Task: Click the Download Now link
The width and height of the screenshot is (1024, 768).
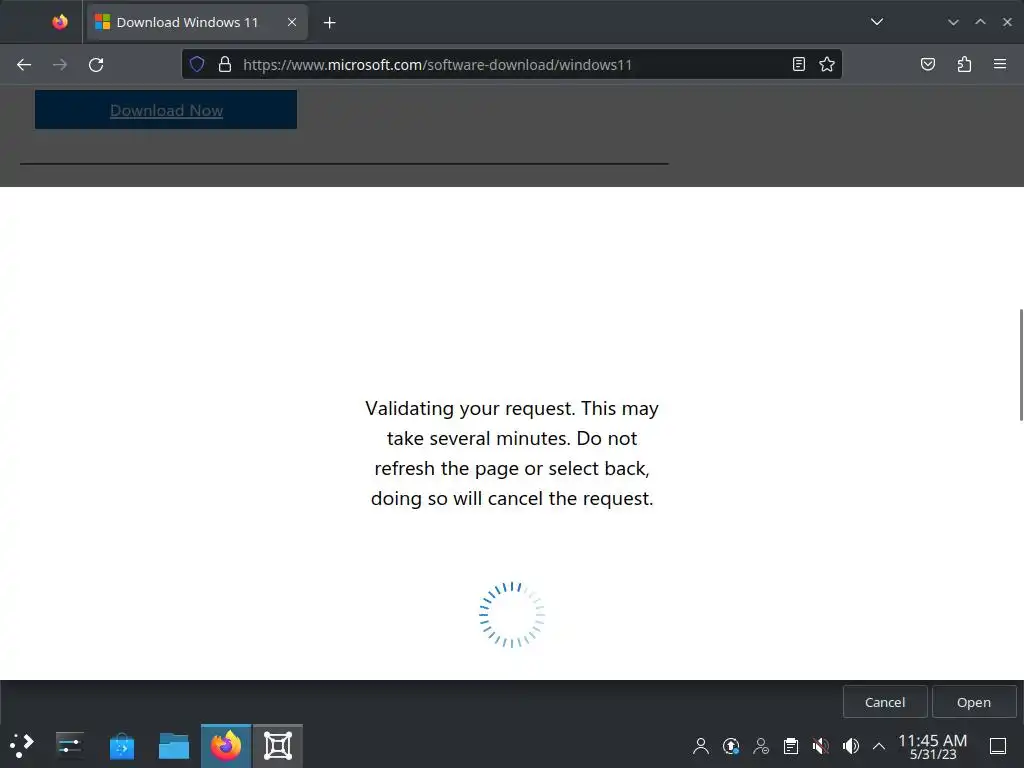Action: pyautogui.click(x=166, y=110)
